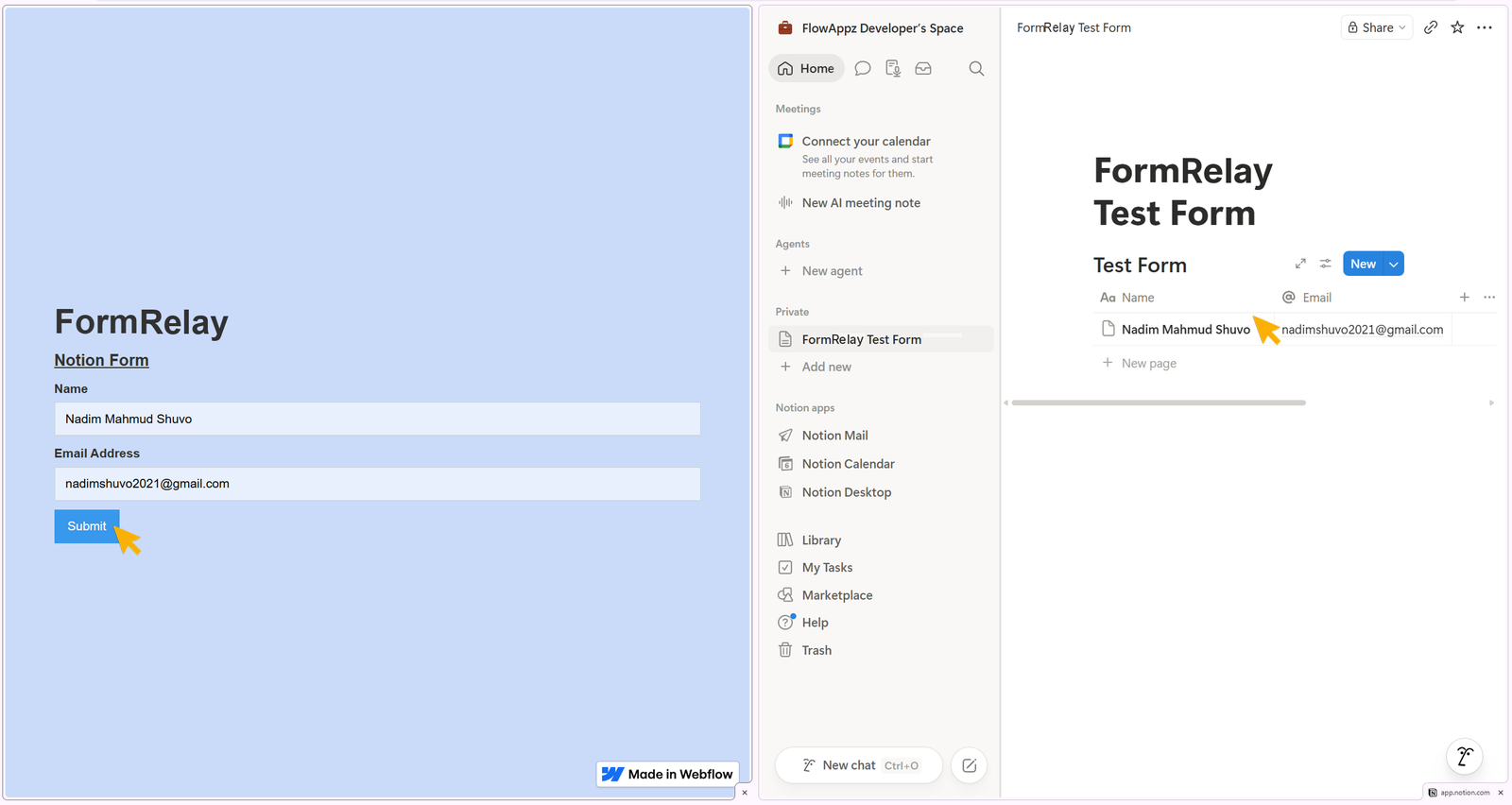Viewport: 1512px width, 805px height.
Task: Click the Notion Mail paper plane icon
Action: pyautogui.click(x=785, y=436)
